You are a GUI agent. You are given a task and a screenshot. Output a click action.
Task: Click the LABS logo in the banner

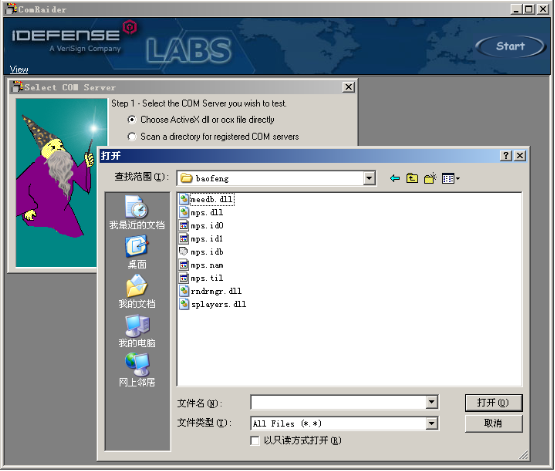(189, 50)
